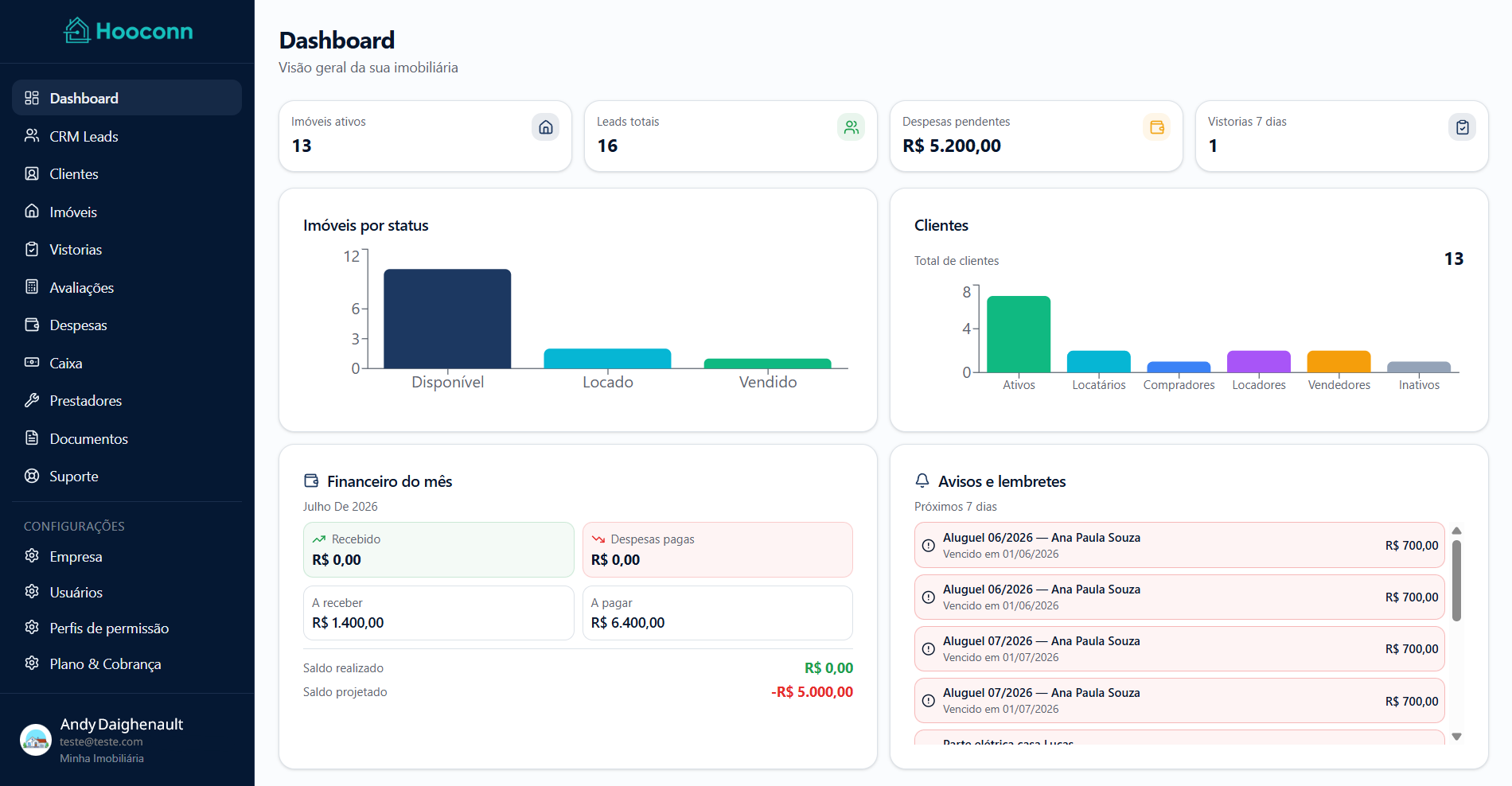Click the Plano & Cobrança gear icon
The image size is (1512, 786).
click(32, 663)
